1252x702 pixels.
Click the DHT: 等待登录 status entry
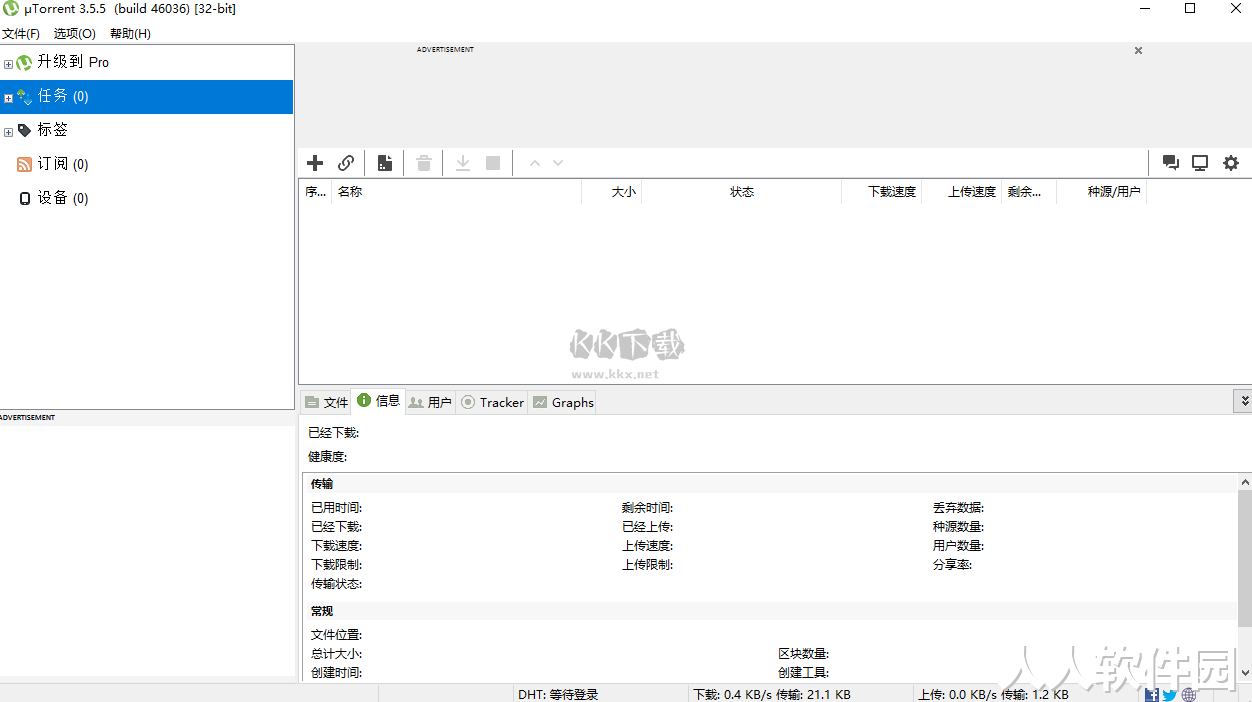pyautogui.click(x=558, y=694)
